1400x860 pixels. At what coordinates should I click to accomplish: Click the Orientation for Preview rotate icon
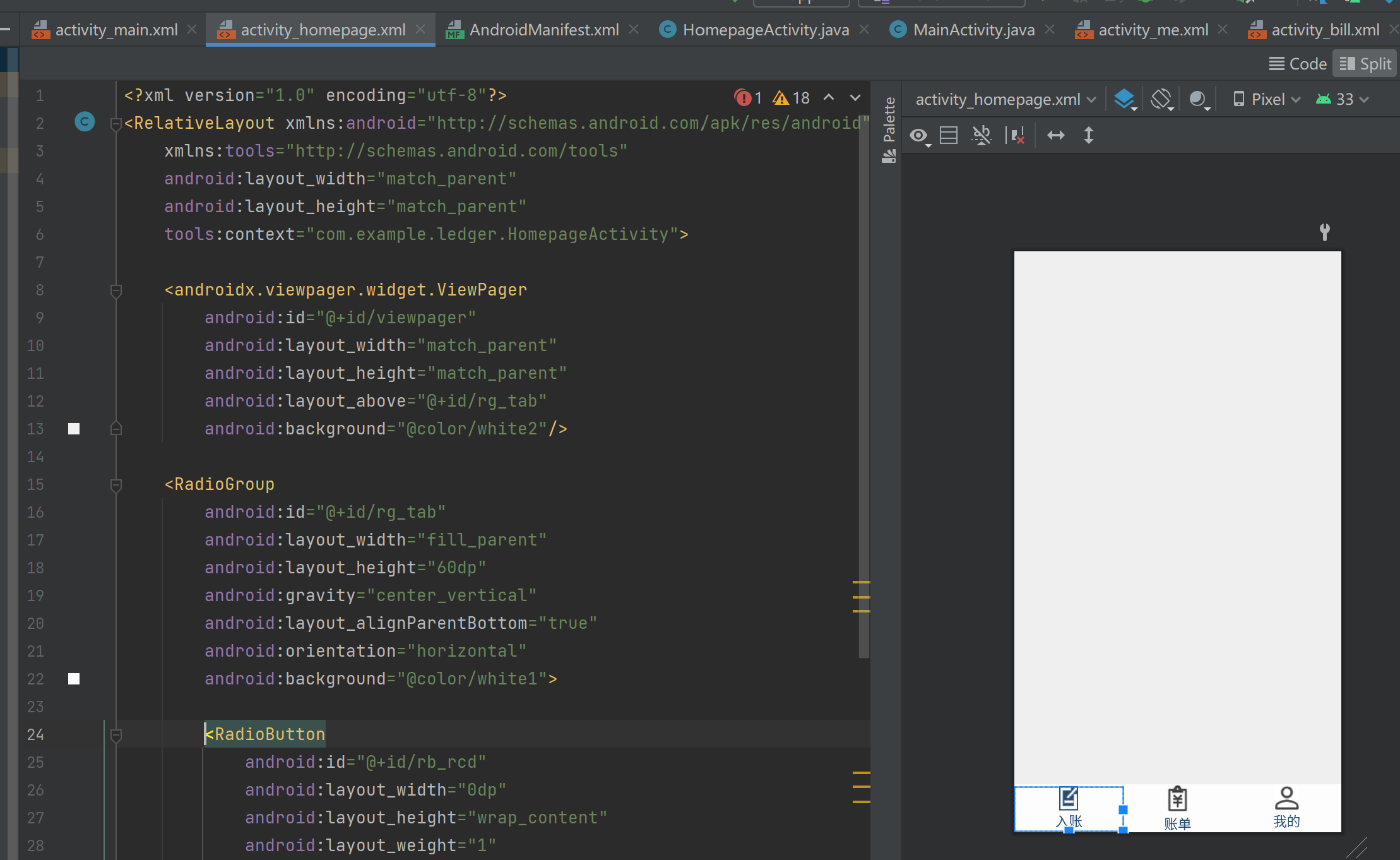(1161, 99)
